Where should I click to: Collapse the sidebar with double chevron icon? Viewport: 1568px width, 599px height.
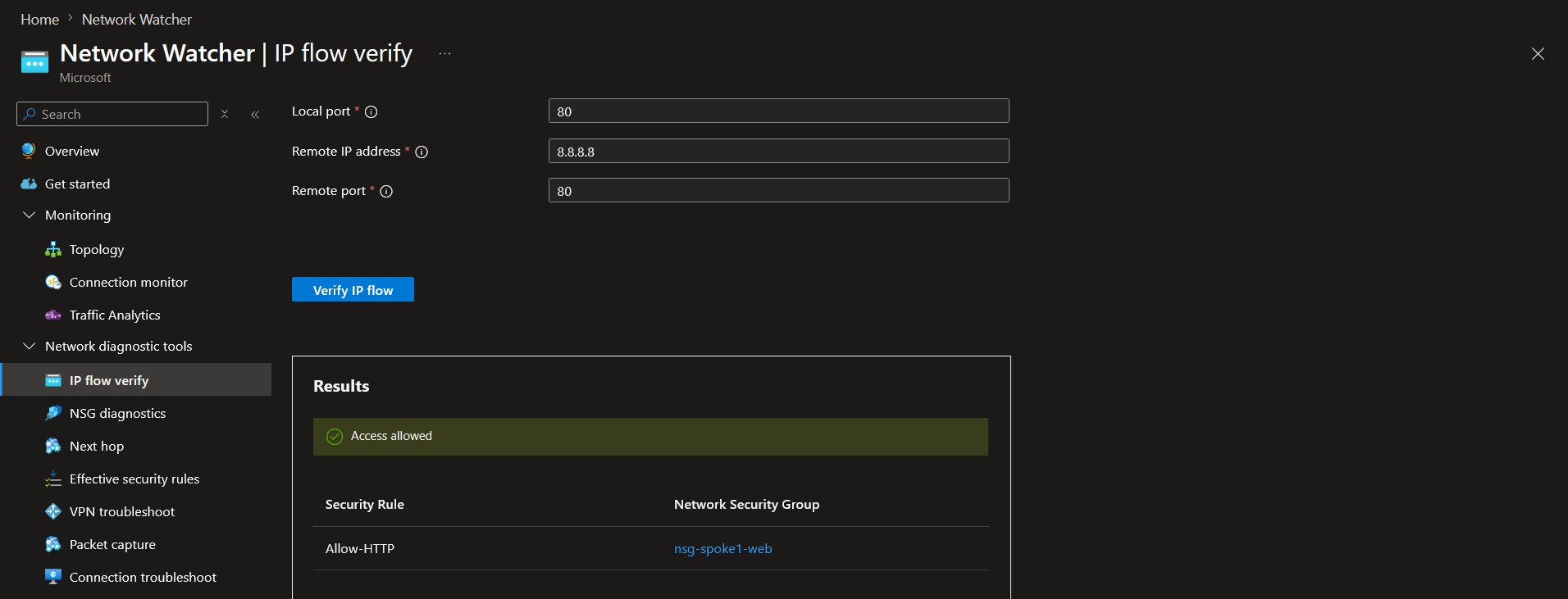[x=255, y=114]
